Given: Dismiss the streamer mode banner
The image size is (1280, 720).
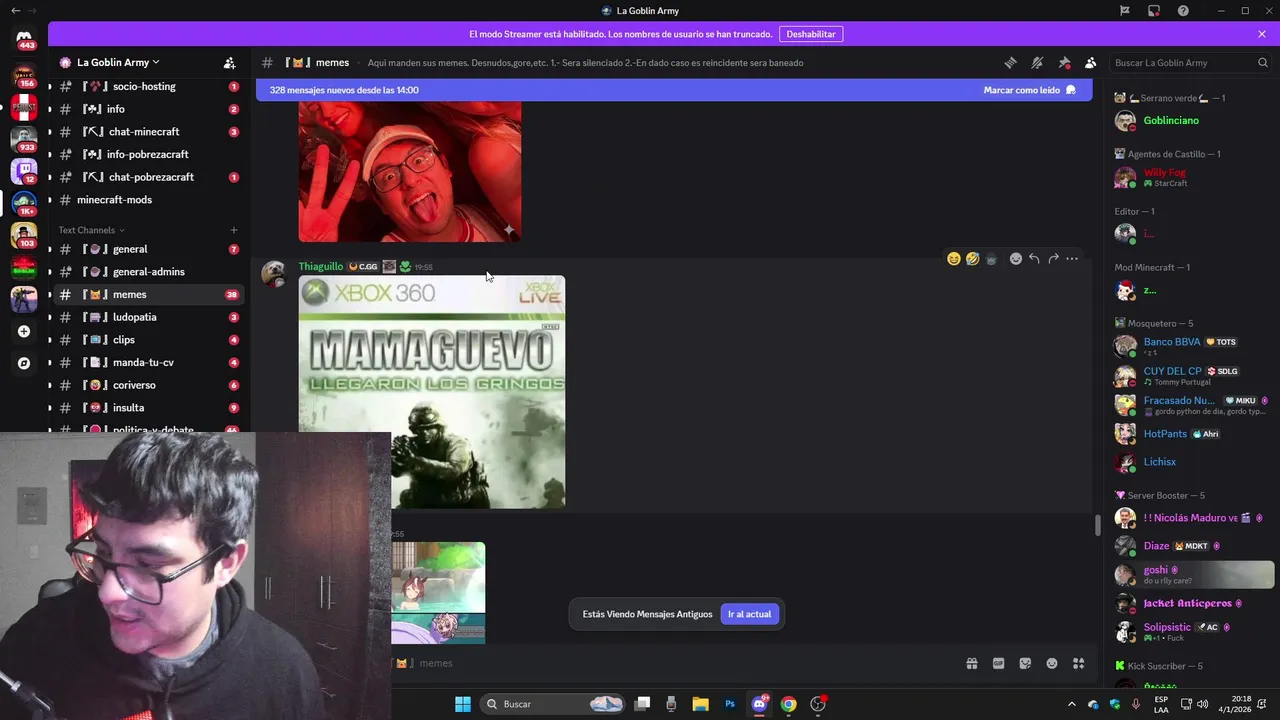Looking at the screenshot, I should pyautogui.click(x=1262, y=34).
